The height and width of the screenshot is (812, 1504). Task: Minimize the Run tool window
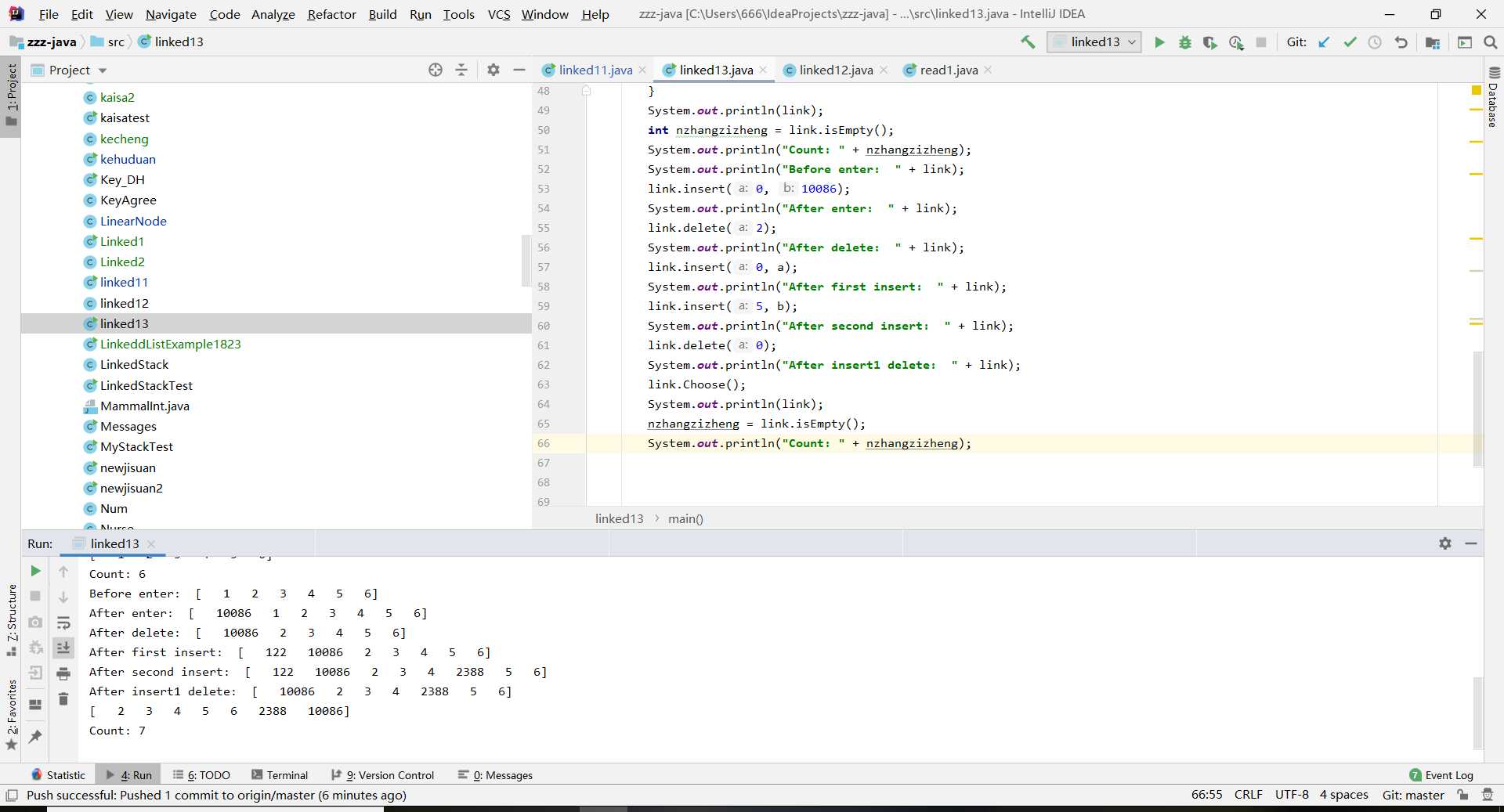click(x=1471, y=543)
